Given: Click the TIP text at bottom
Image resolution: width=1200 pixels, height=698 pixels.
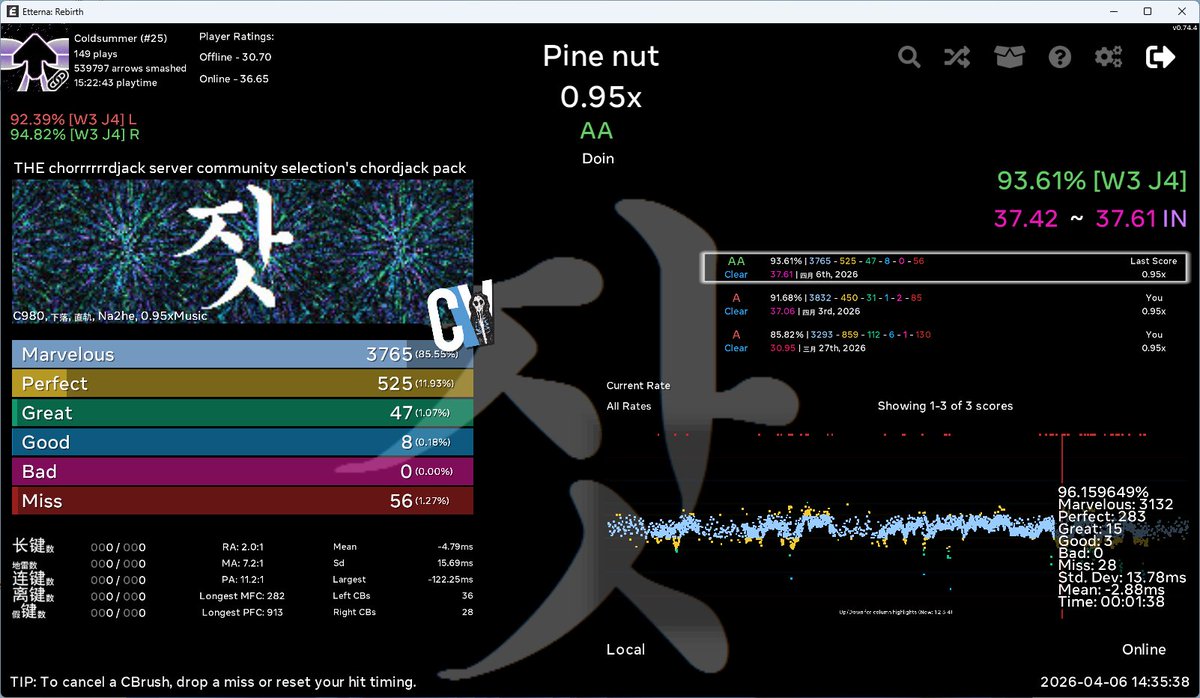Looking at the screenshot, I should point(213,682).
